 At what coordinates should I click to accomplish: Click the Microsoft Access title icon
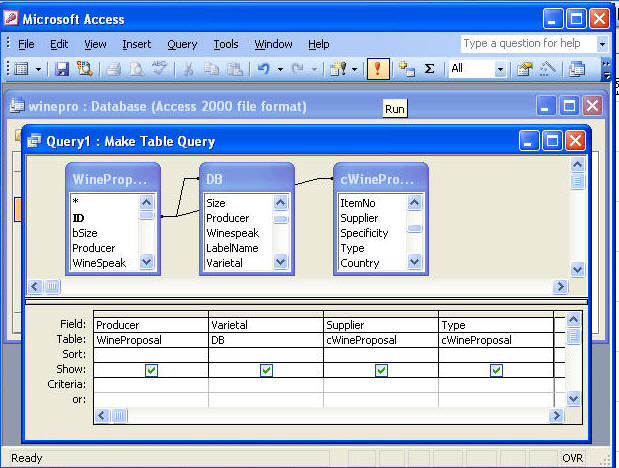click(x=11, y=19)
